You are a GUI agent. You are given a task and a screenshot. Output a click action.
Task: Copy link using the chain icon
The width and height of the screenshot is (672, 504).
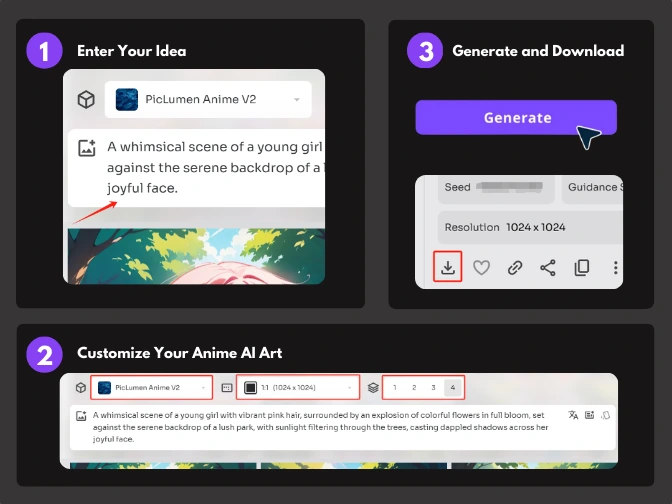514,267
